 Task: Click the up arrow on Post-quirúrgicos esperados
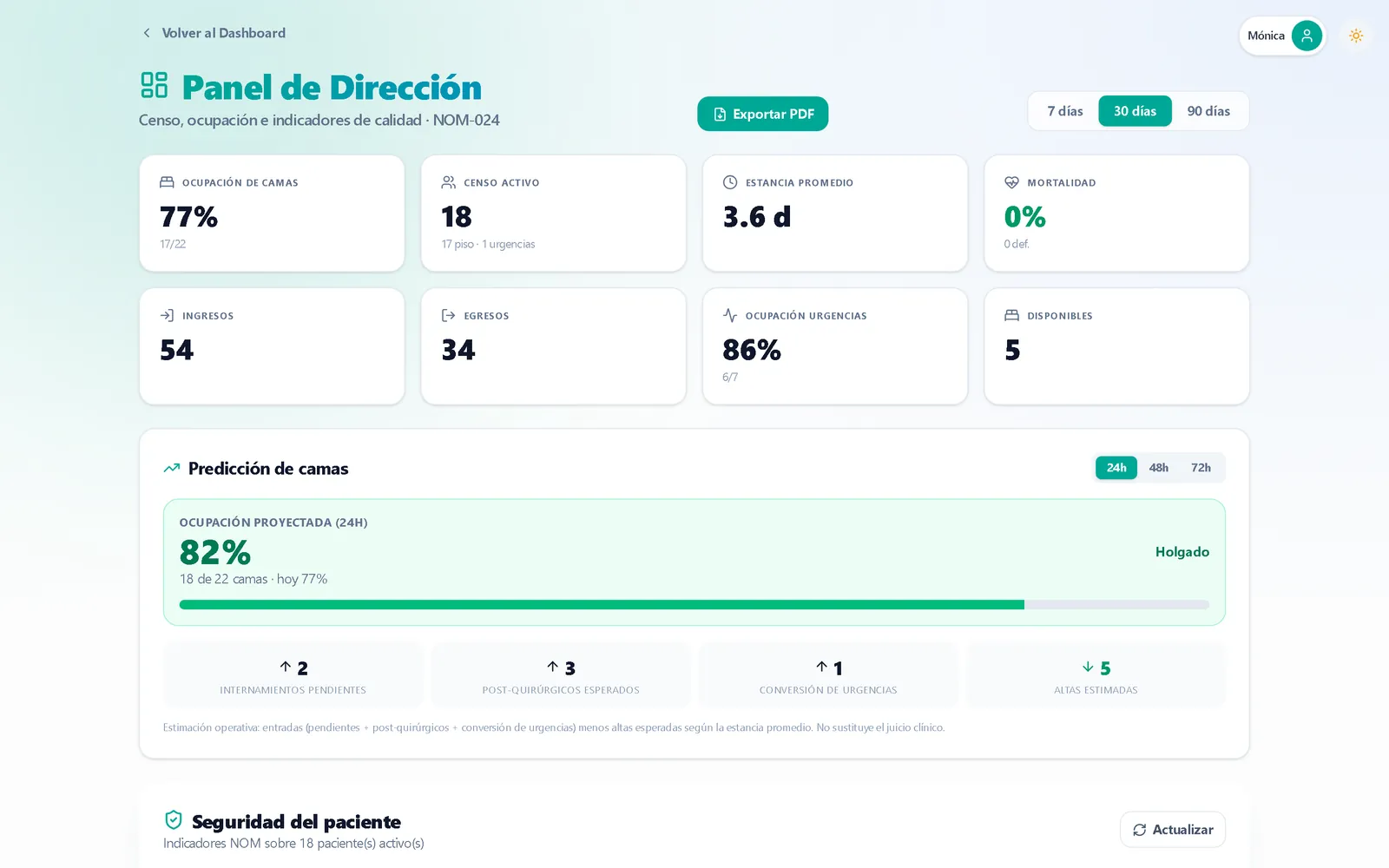(553, 667)
